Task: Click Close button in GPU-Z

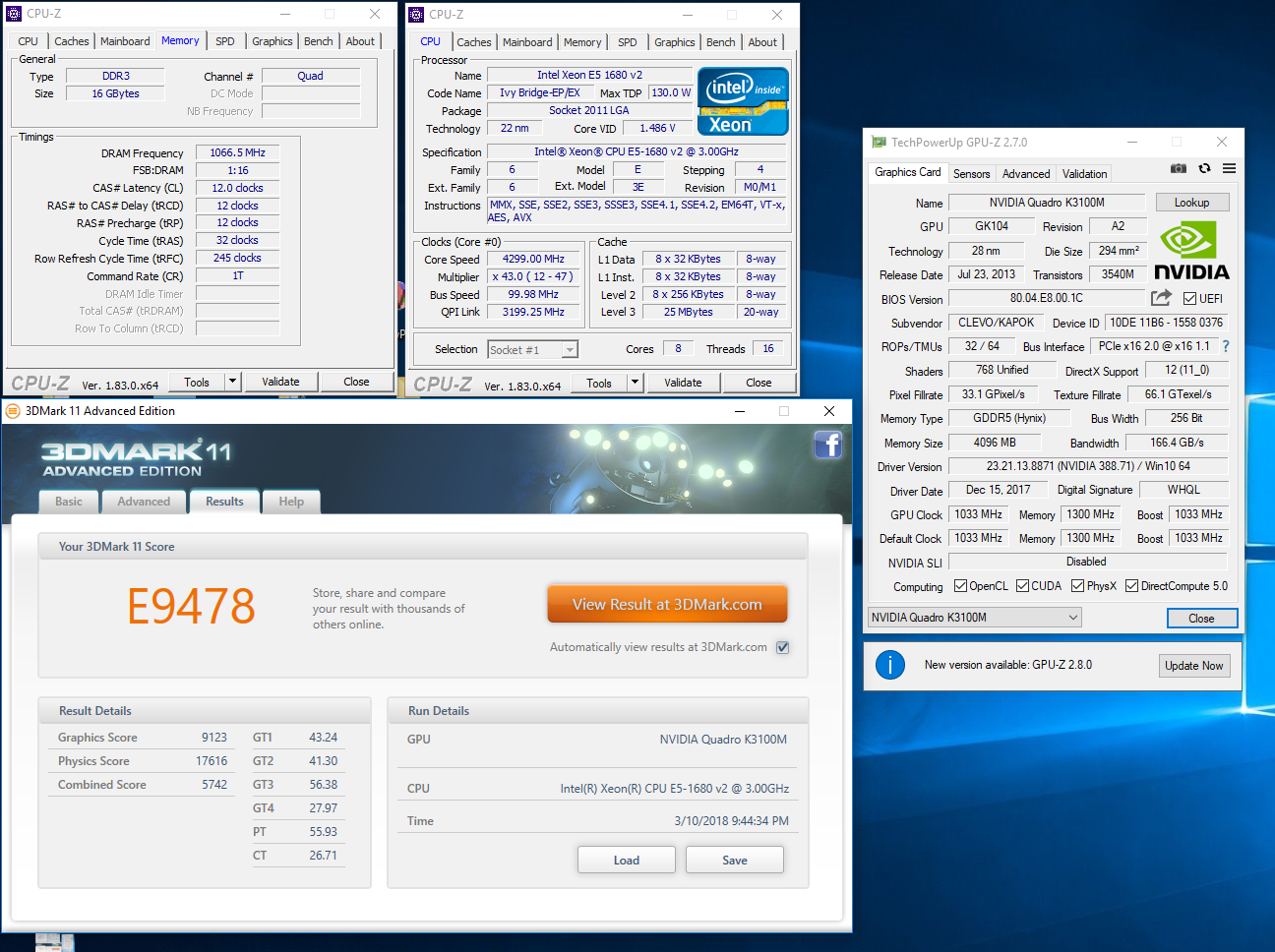Action: (1201, 619)
